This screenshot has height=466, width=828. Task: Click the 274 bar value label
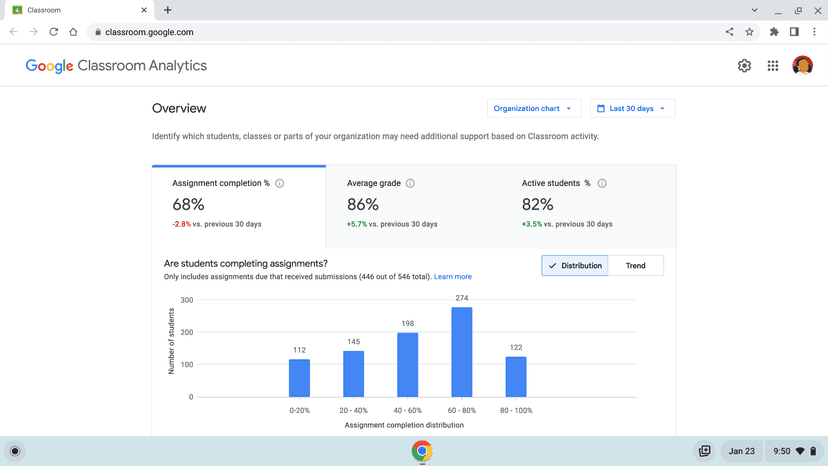(x=462, y=298)
